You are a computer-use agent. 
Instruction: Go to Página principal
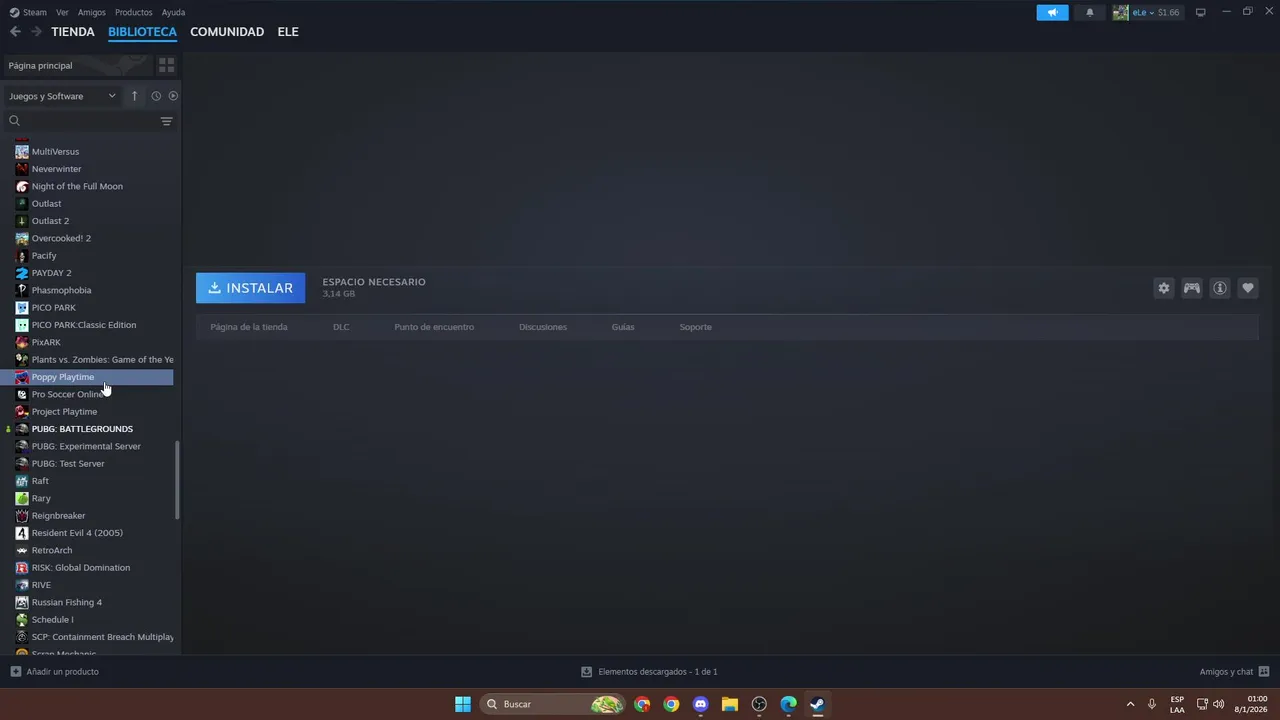coord(78,65)
